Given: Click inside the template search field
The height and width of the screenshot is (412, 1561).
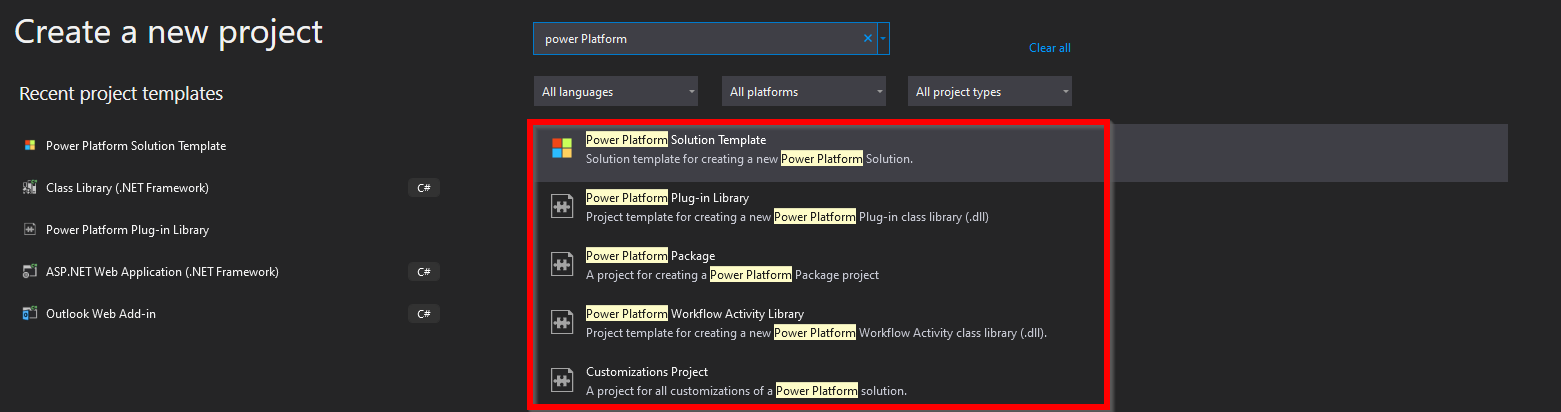Looking at the screenshot, I should pos(700,39).
